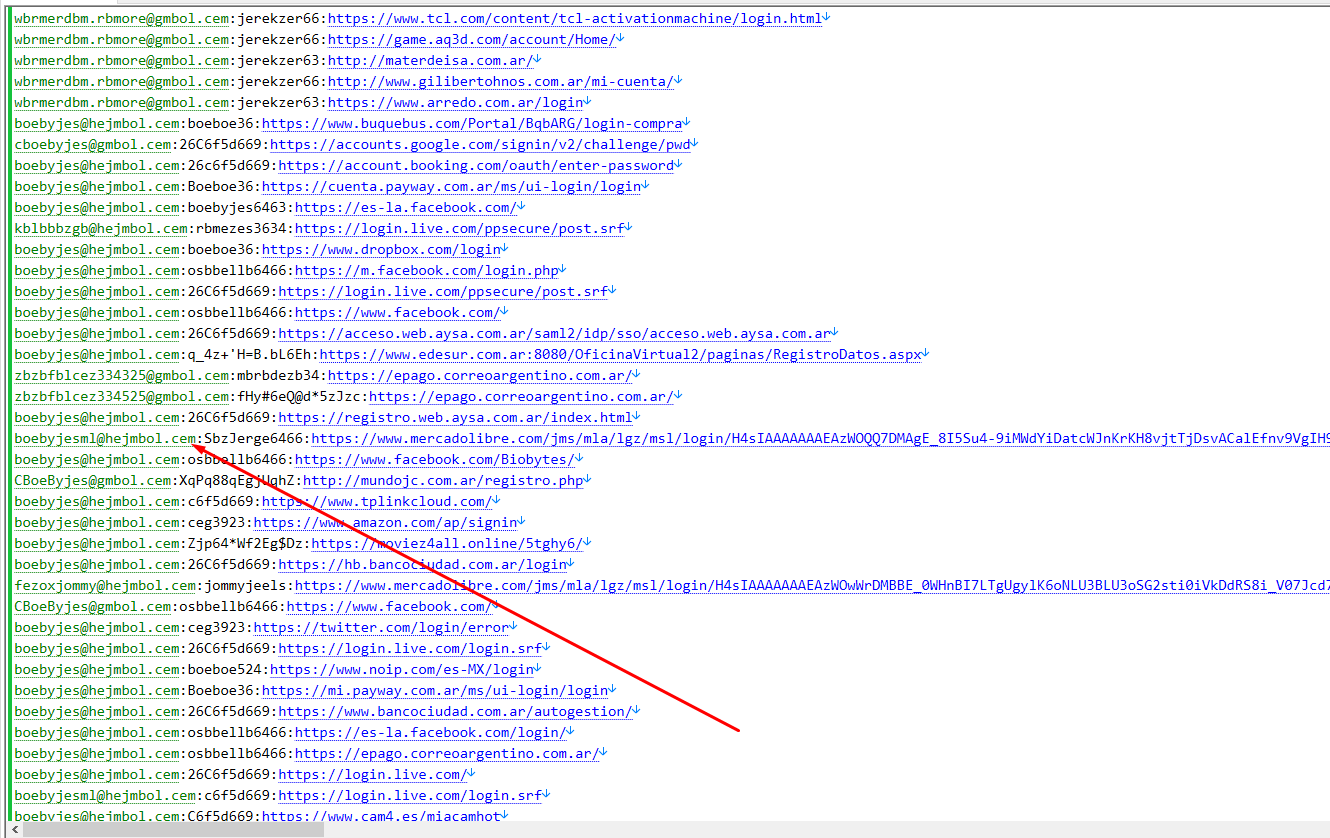Open the bancociudad.com.ar autogestion link
The width and height of the screenshot is (1330, 838).
455,712
